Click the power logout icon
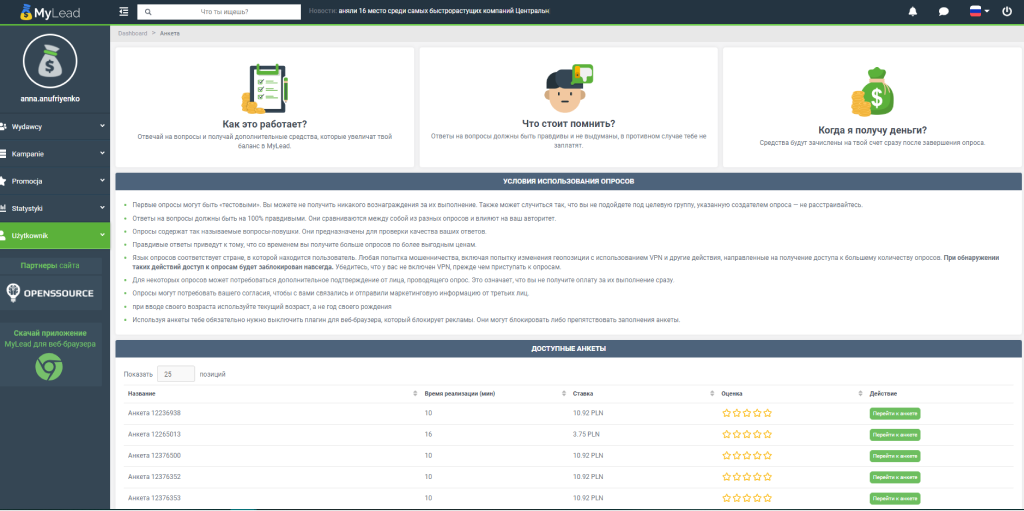1024x511 pixels. pyautogui.click(x=1007, y=11)
